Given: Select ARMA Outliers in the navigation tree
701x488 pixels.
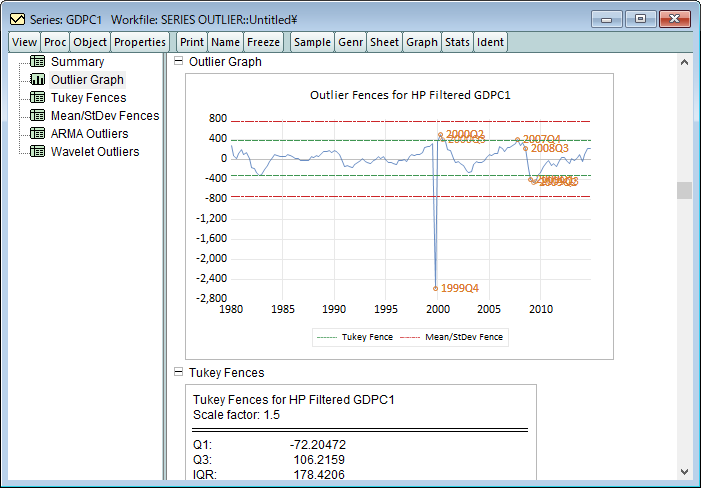Looking at the screenshot, I should 89,134.
